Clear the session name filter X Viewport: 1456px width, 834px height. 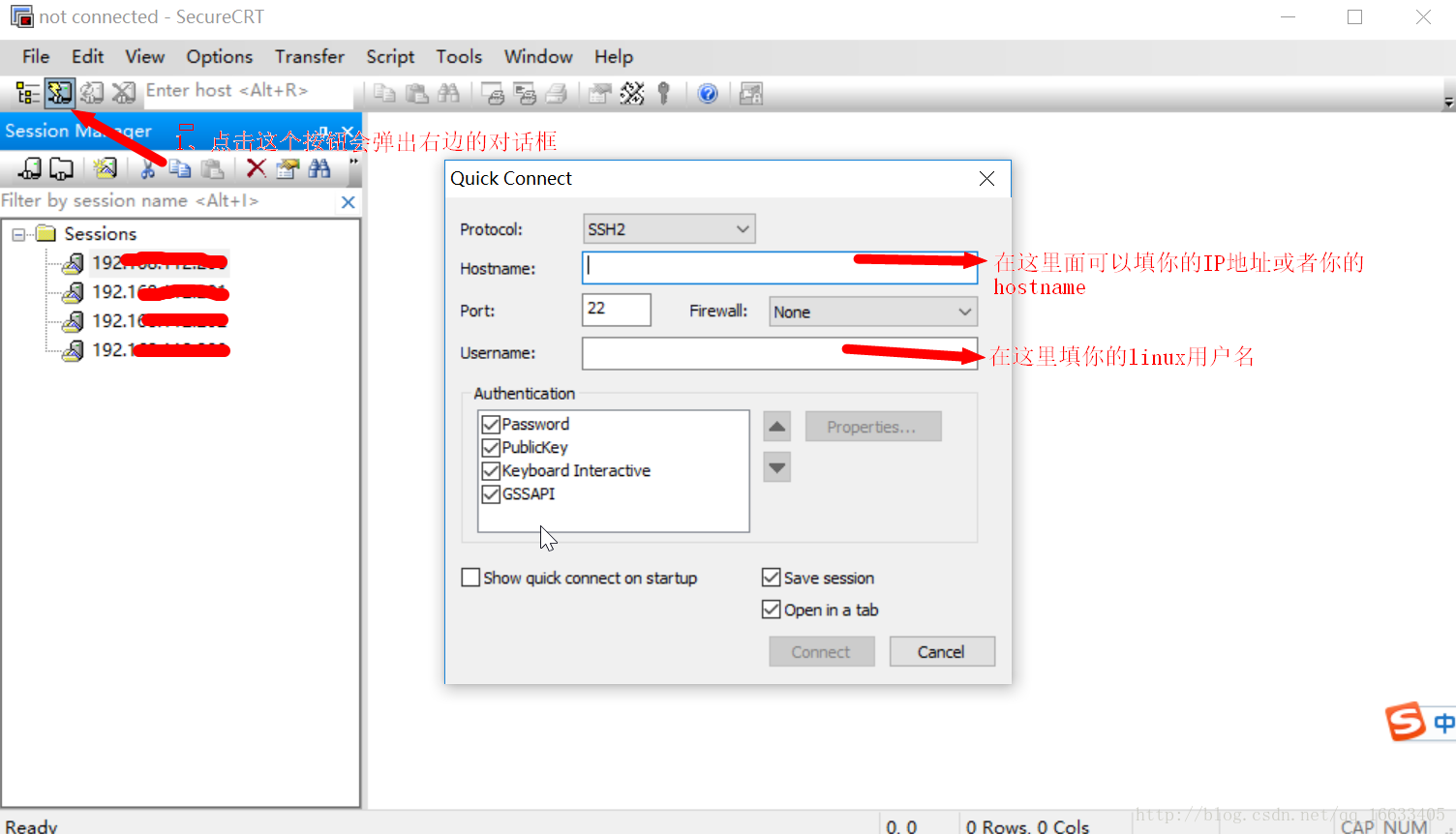tap(349, 202)
